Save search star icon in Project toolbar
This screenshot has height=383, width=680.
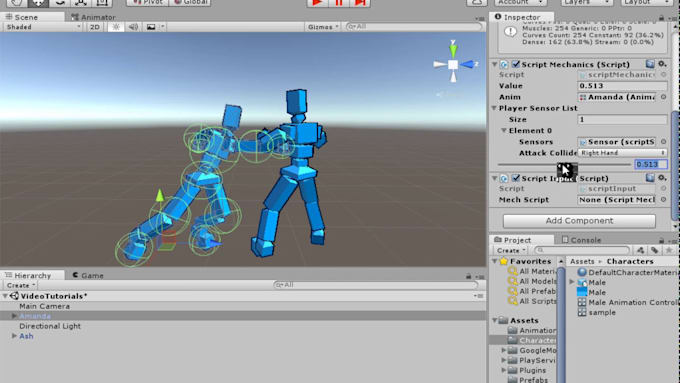pyautogui.click(x=669, y=250)
